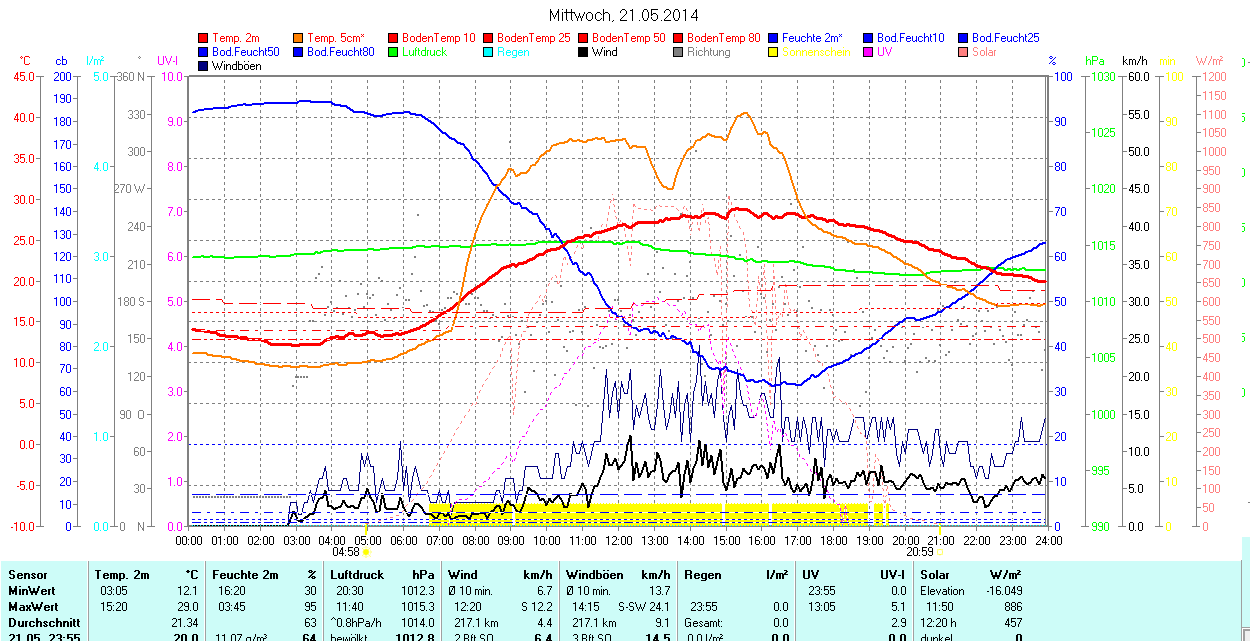Click the red Temp. 2m legend swatch

(x=204, y=38)
